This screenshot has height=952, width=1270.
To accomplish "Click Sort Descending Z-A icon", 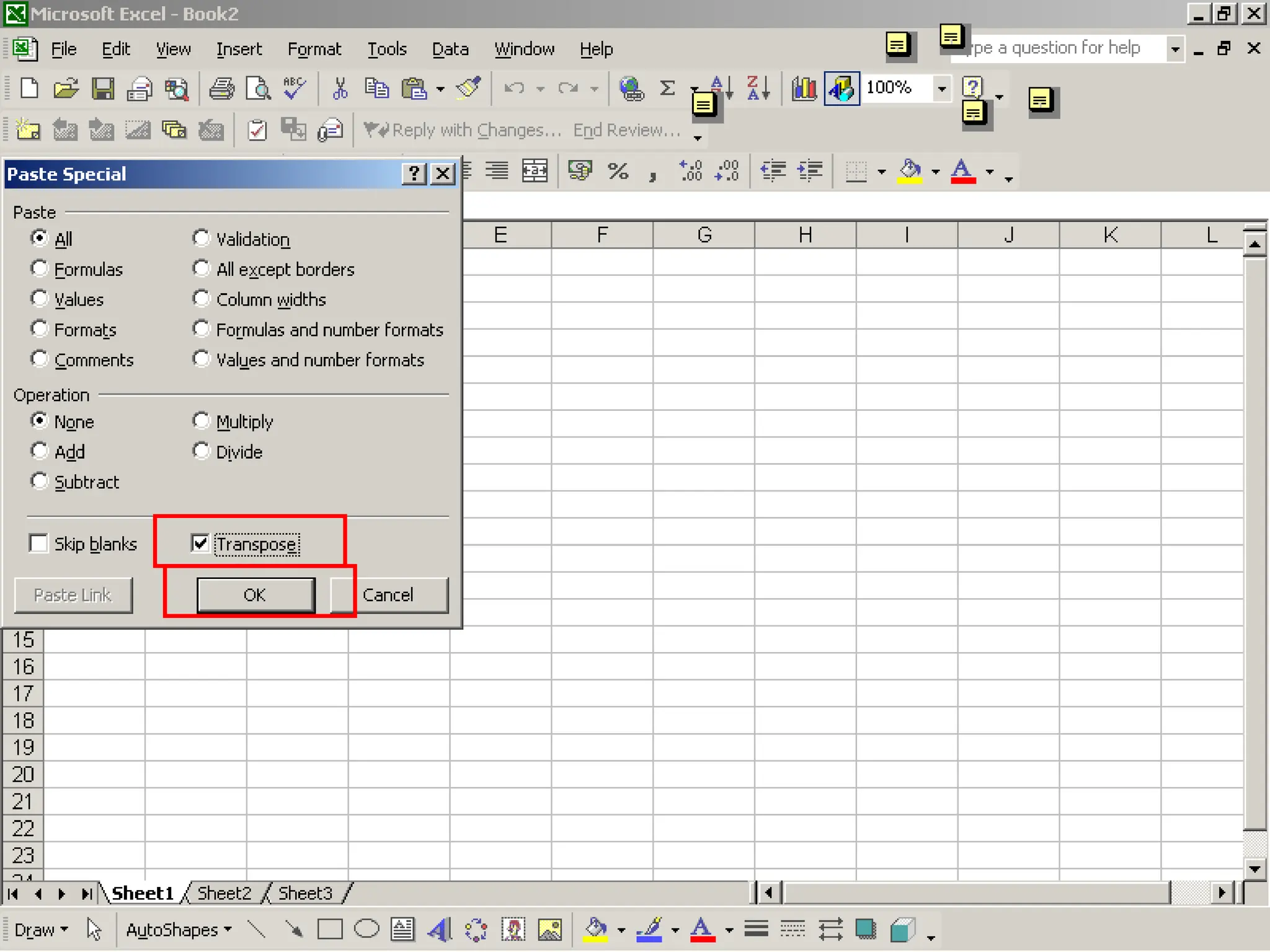I will coord(758,89).
